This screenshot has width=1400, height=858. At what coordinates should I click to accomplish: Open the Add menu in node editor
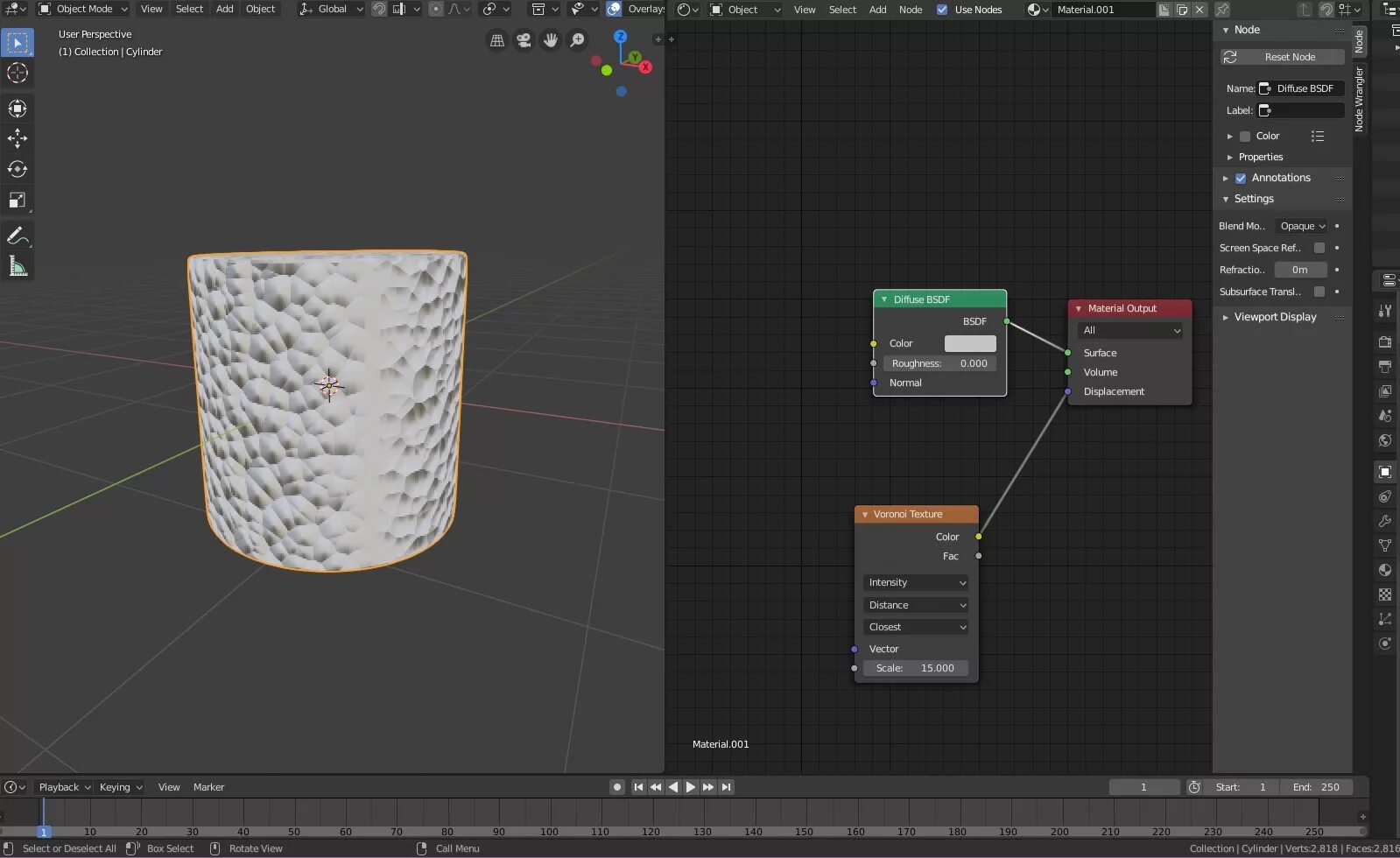pos(877,10)
